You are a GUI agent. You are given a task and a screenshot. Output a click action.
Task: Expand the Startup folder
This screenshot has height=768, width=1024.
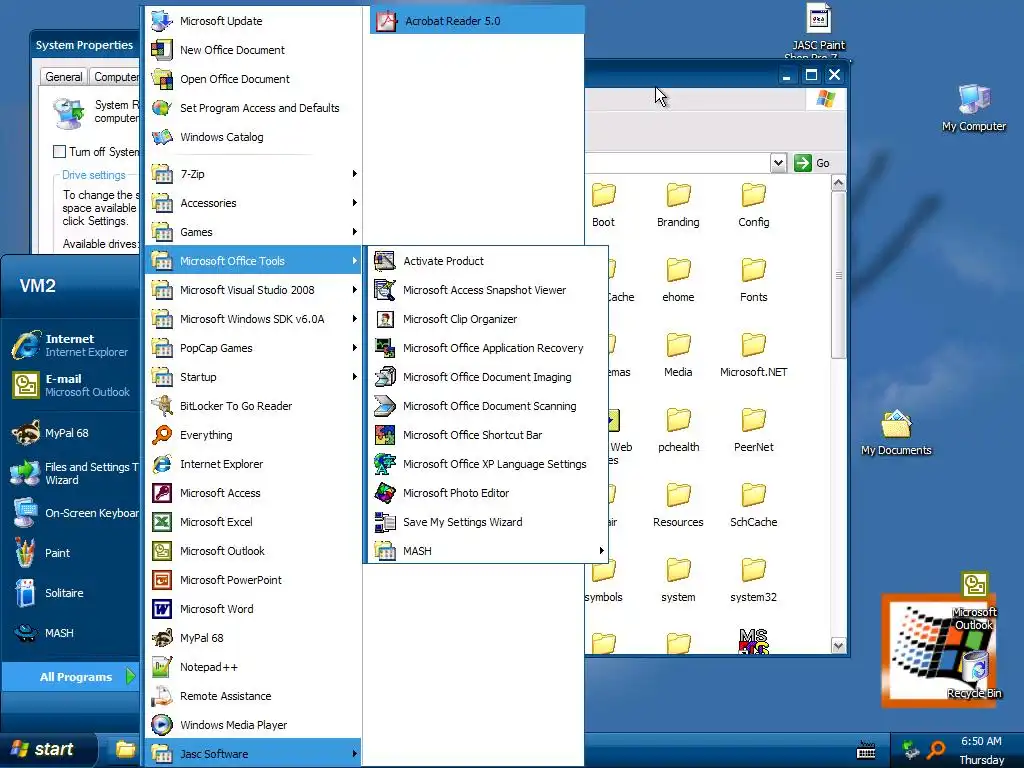click(x=253, y=377)
